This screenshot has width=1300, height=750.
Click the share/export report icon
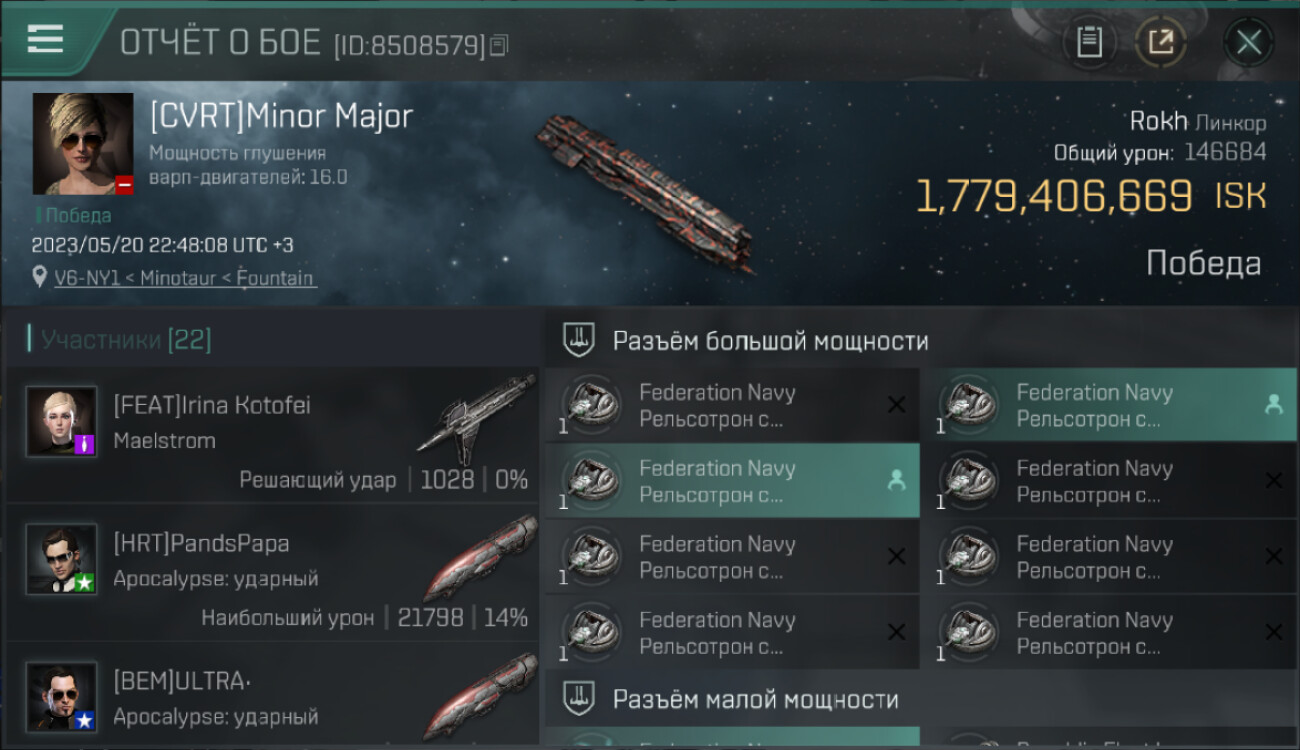pos(1161,42)
